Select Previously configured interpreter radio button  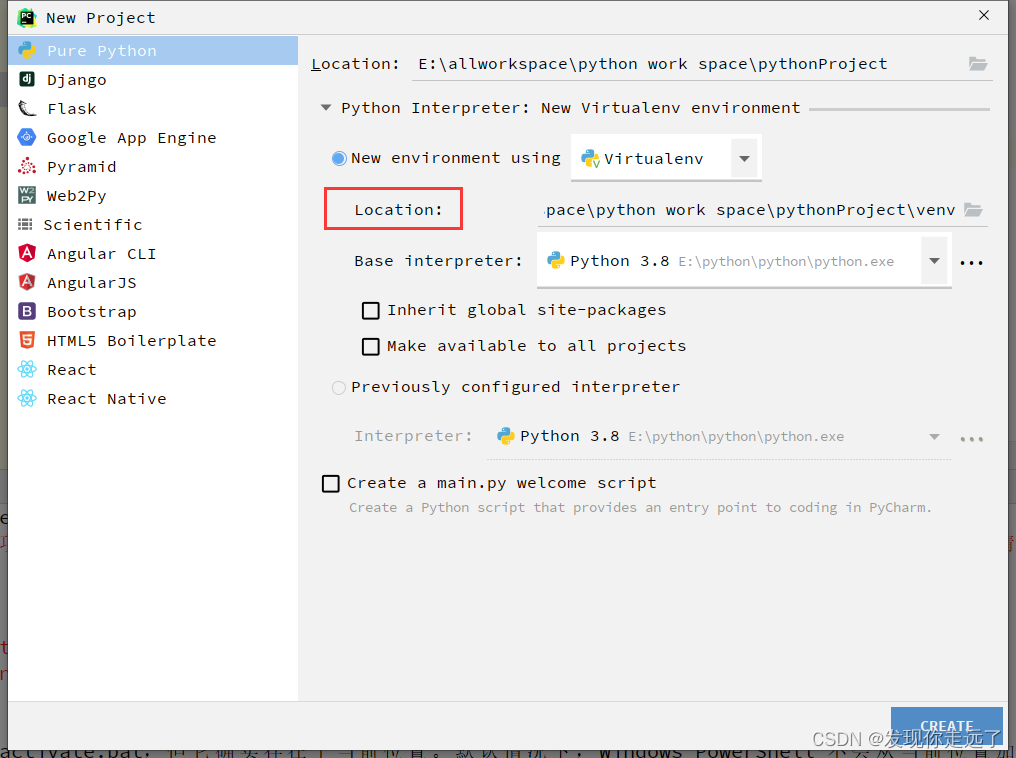[x=338, y=388]
